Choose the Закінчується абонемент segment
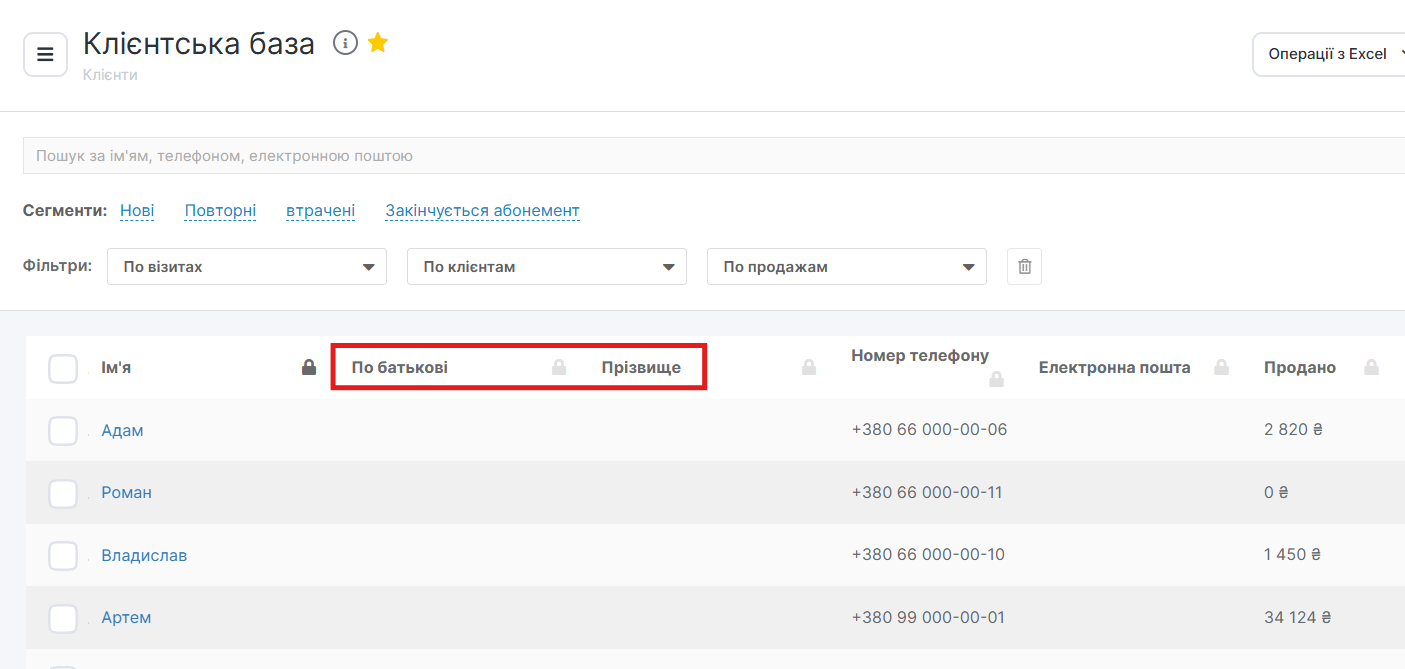 pos(482,211)
